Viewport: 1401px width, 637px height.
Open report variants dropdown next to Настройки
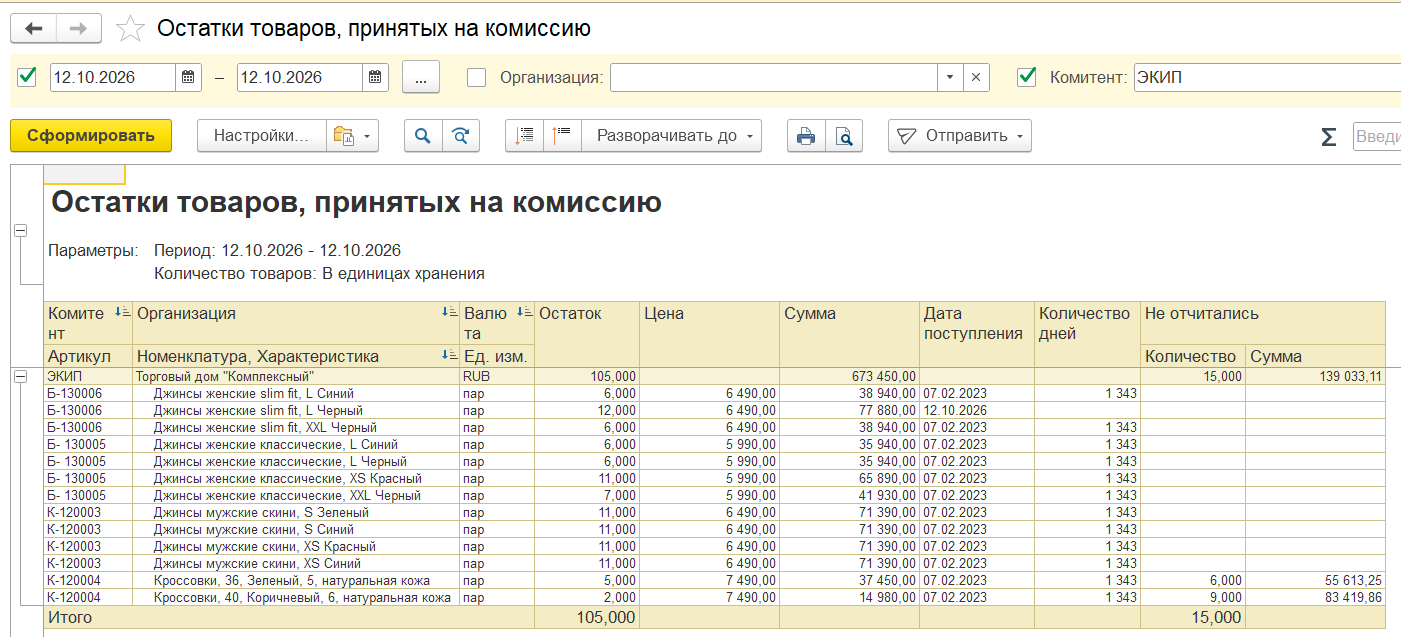tap(353, 136)
